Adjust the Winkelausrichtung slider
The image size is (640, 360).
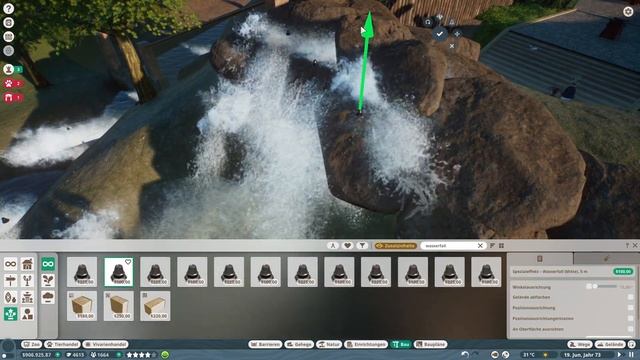pyautogui.click(x=605, y=287)
